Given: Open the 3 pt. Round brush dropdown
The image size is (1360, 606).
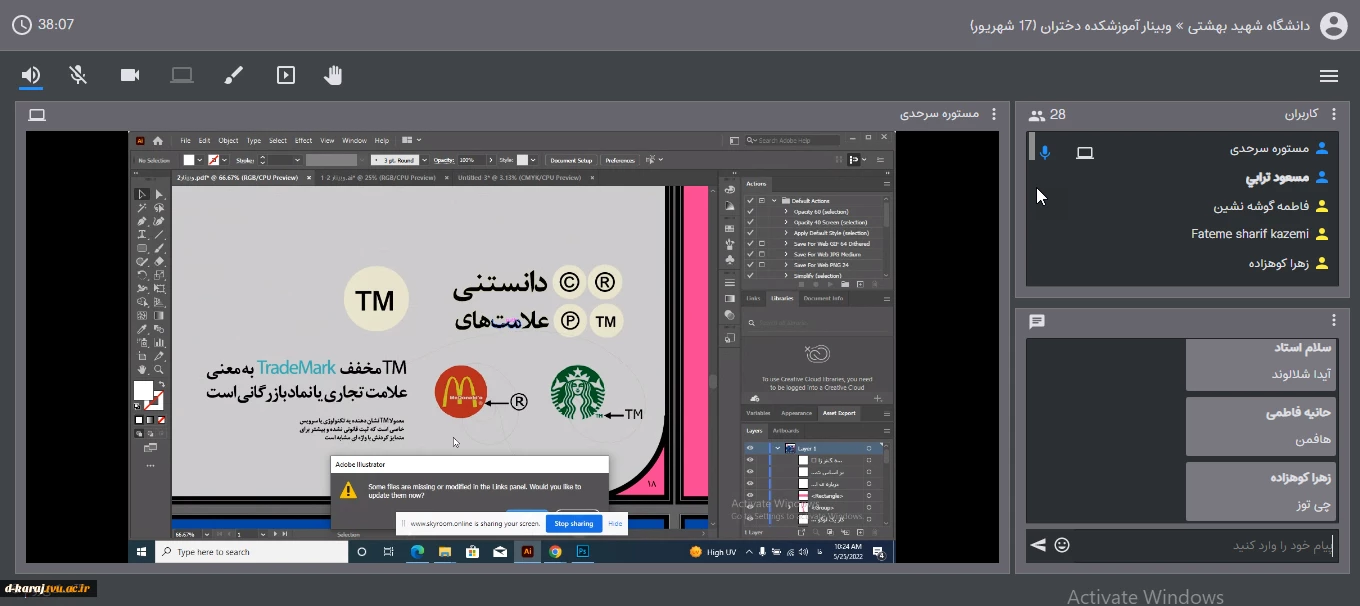Looking at the screenshot, I should pyautogui.click(x=424, y=160).
